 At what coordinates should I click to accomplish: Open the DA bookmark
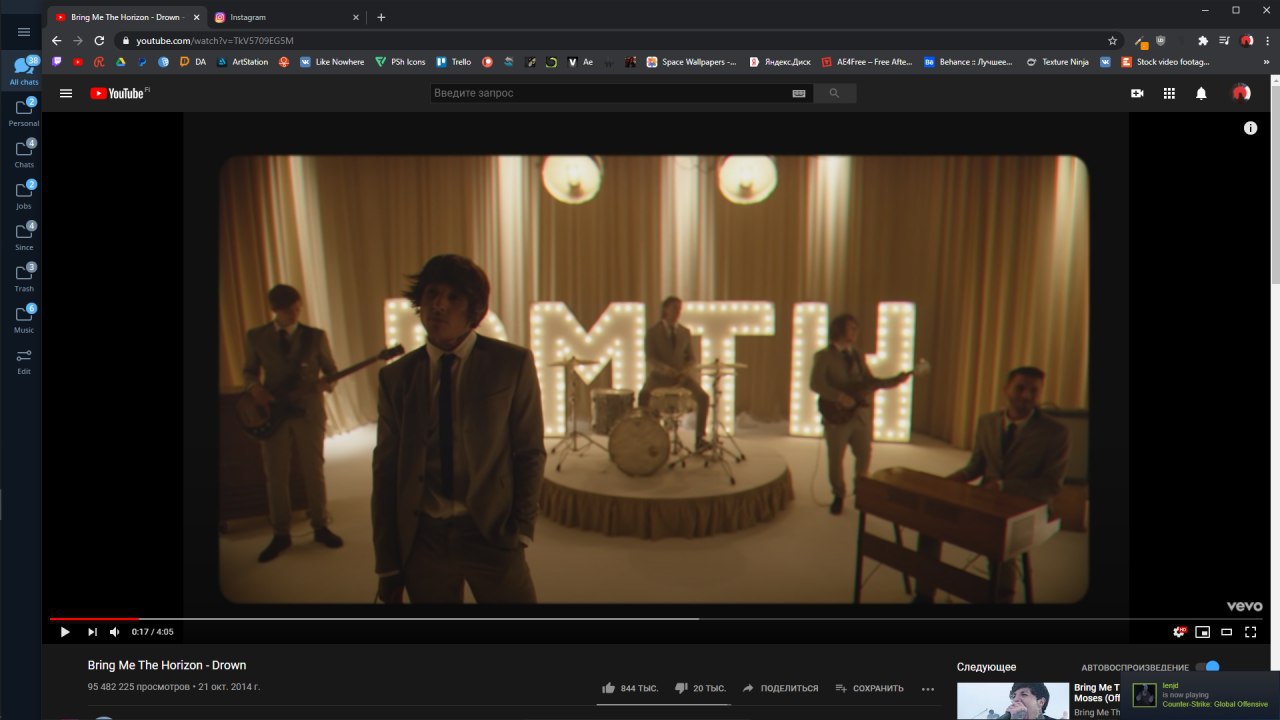pos(193,62)
